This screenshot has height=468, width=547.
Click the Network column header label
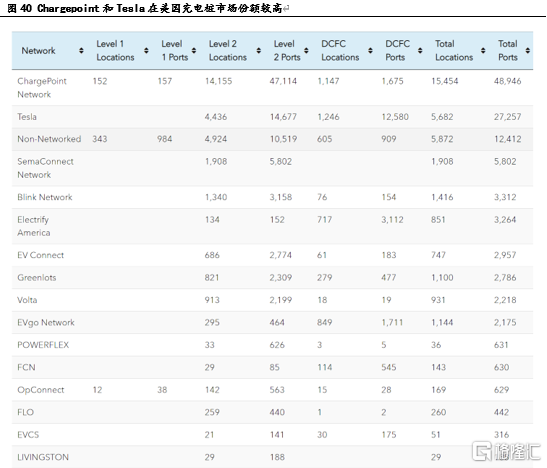coord(38,51)
